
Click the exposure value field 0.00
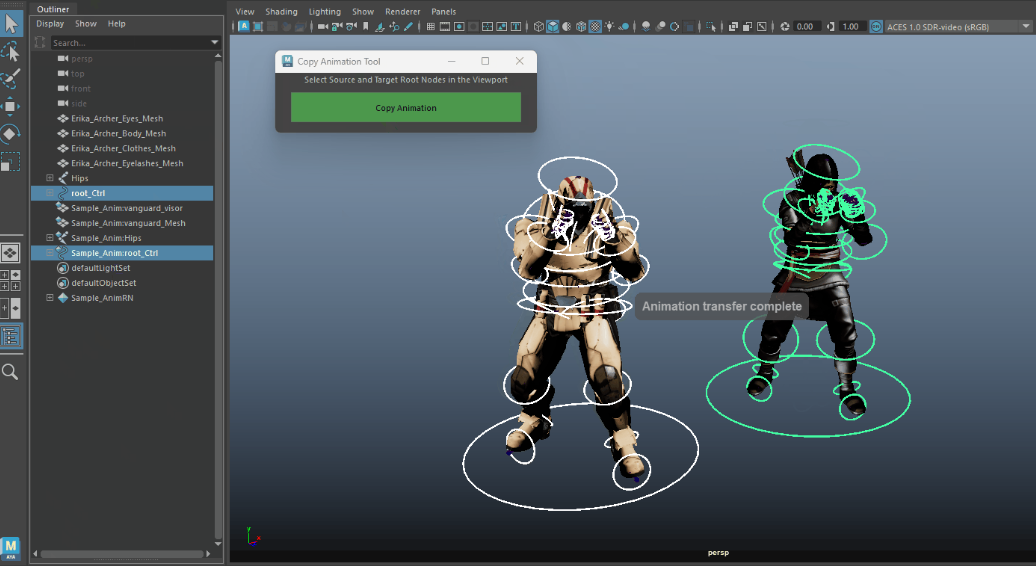[807, 26]
